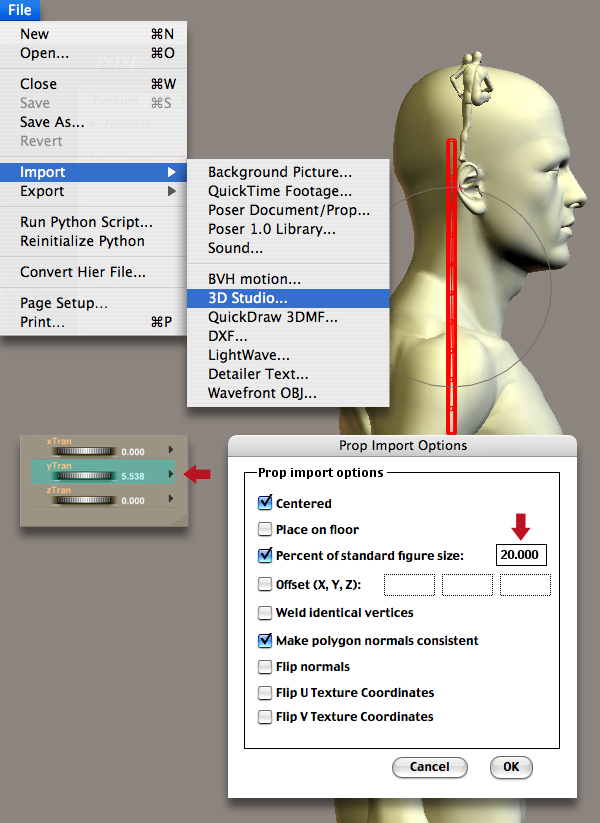Select QuickDraw 3DMF... import

tap(288, 317)
